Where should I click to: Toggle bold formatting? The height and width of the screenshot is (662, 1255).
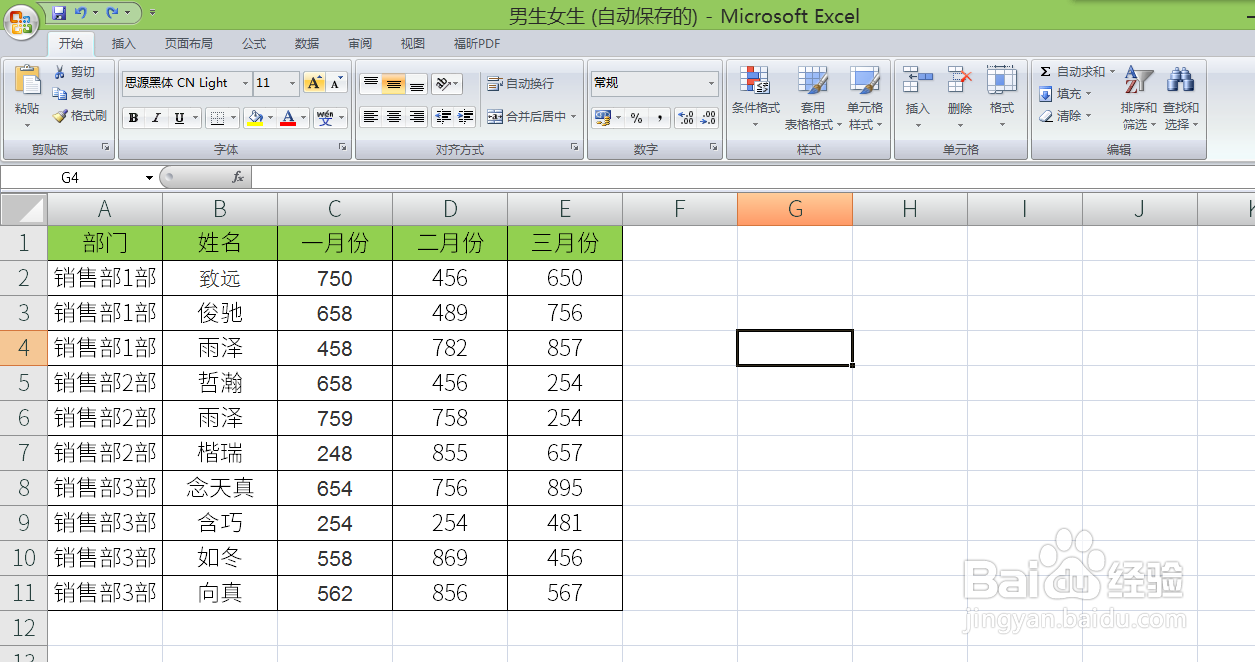pyautogui.click(x=134, y=118)
